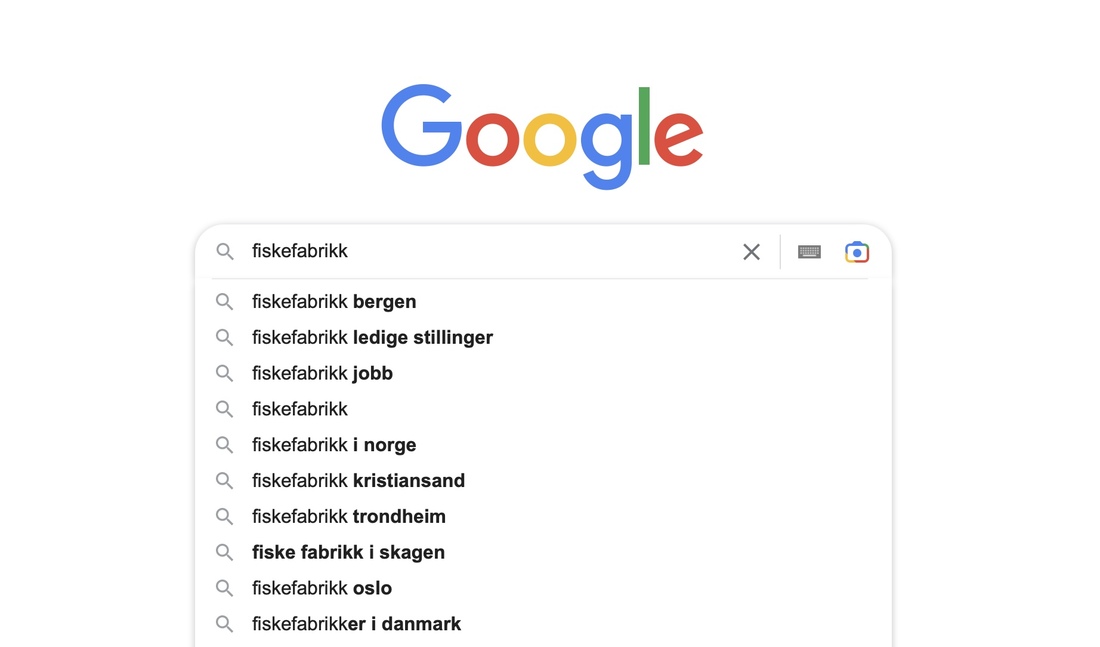1100x647 pixels.
Task: Select 'fiskefabrikk kristiansand' from suggestions
Action: point(358,481)
